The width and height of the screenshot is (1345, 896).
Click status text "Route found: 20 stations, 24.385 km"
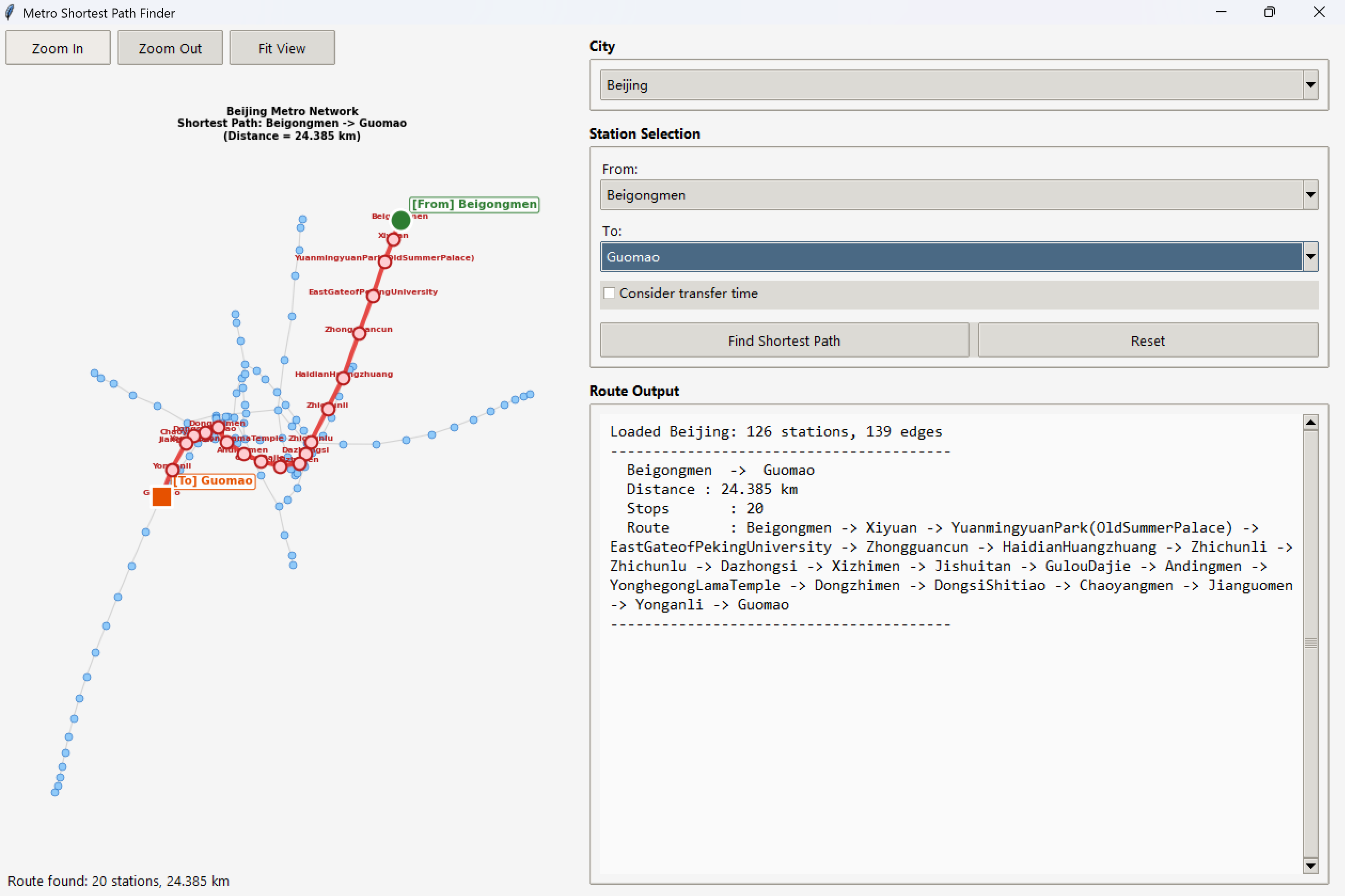119,881
